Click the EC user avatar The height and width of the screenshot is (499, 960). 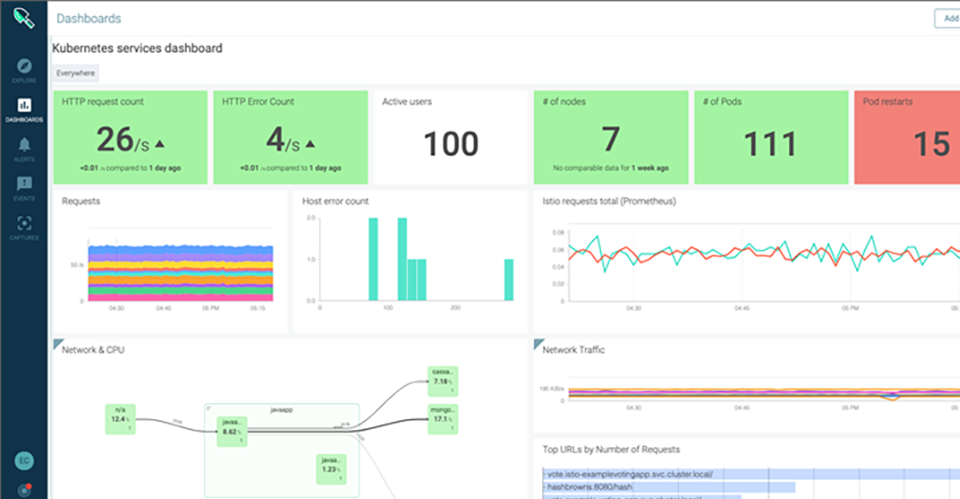[x=24, y=461]
